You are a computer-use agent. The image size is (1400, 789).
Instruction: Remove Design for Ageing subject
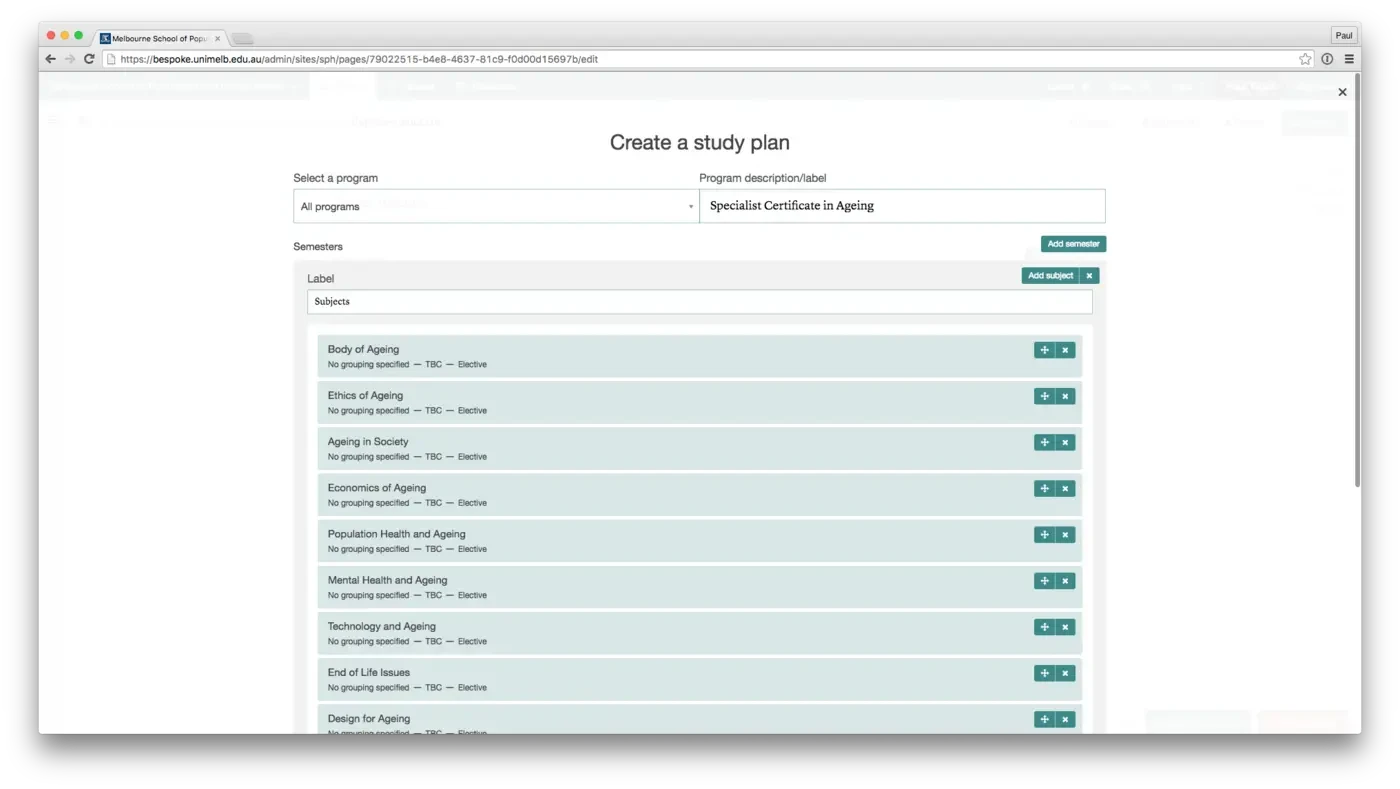(x=1065, y=719)
